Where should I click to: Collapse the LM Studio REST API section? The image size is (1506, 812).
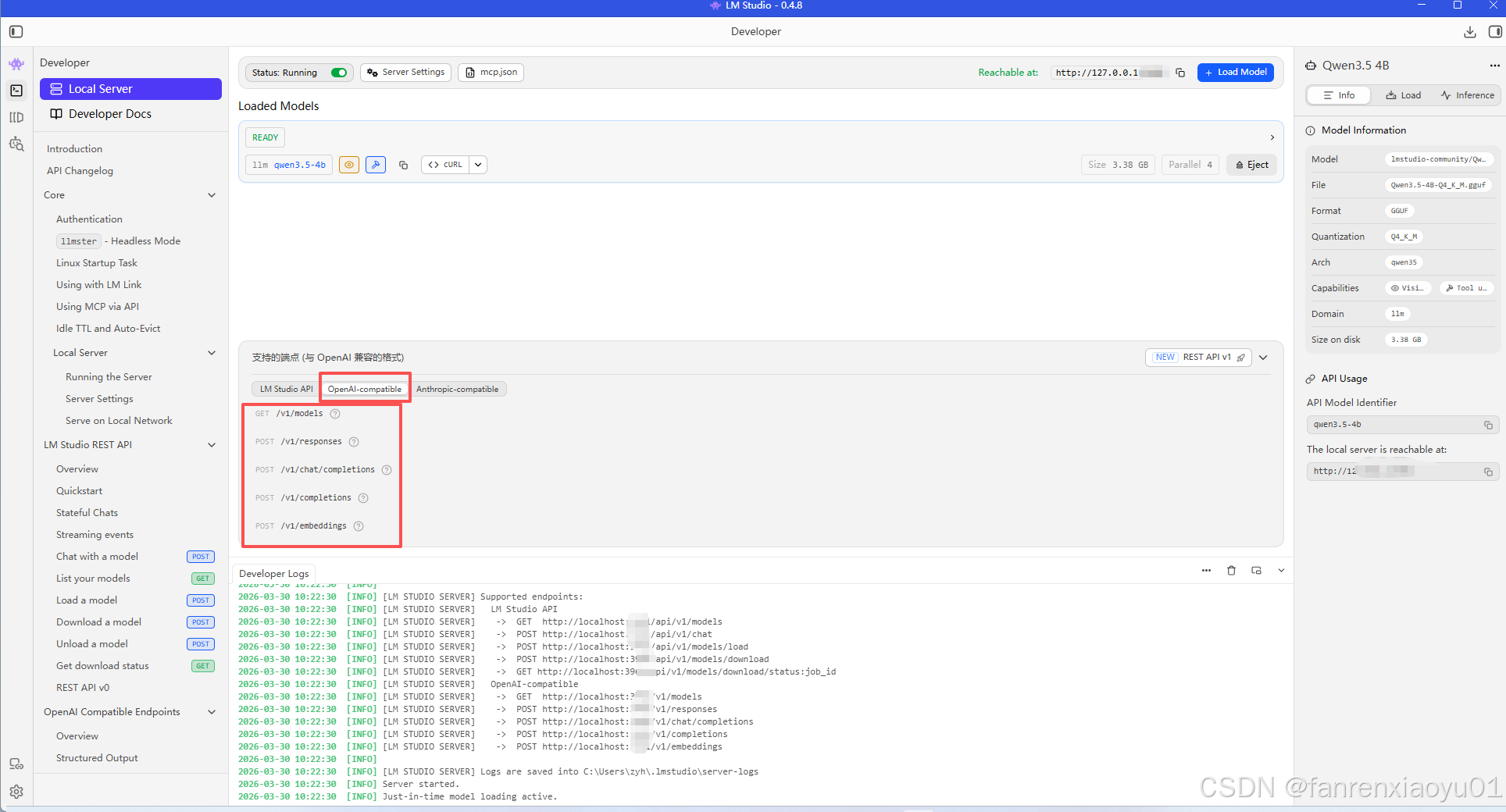(212, 445)
